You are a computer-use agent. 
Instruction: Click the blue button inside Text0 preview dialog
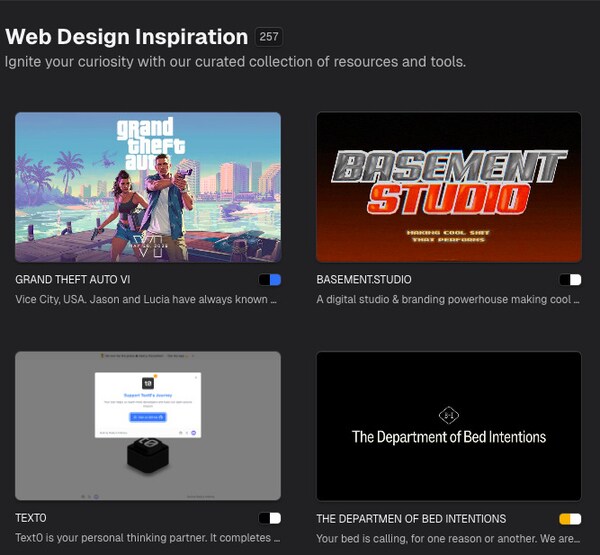[148, 416]
